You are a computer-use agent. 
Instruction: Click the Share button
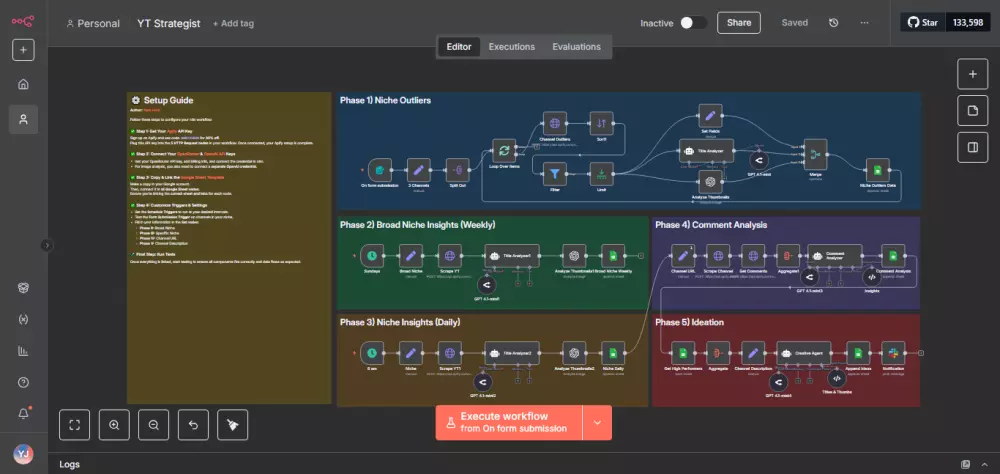pyautogui.click(x=739, y=23)
